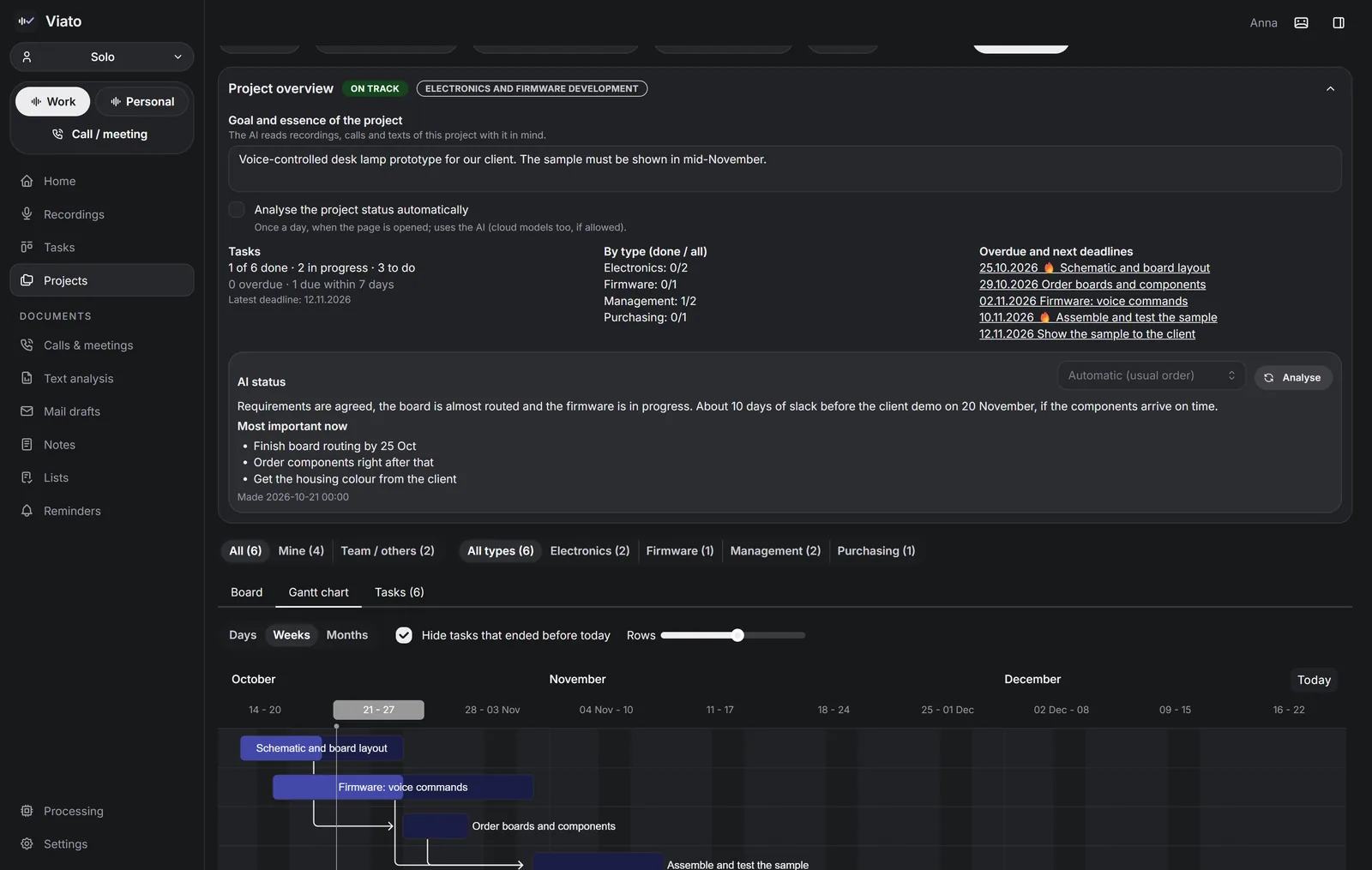Switch to Personal mode
Screen dimensions: 1372x870
click(142, 101)
